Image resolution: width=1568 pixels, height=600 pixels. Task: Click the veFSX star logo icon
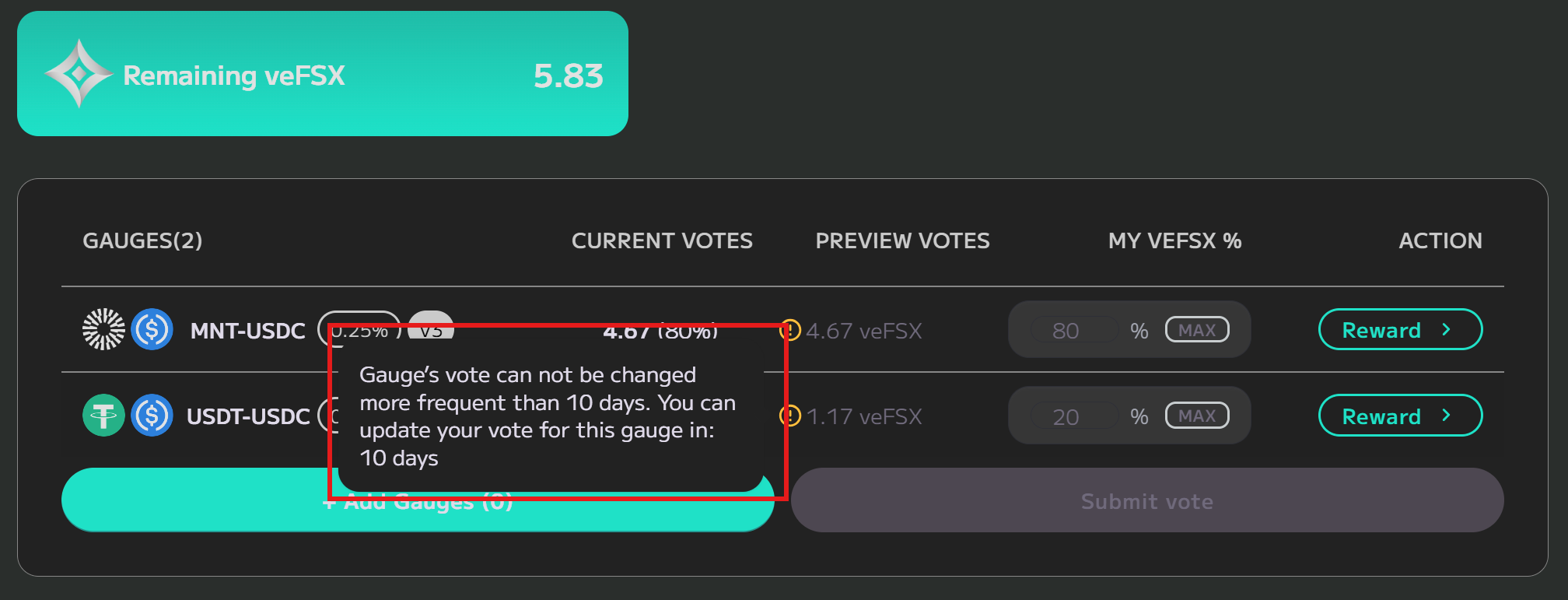(79, 74)
